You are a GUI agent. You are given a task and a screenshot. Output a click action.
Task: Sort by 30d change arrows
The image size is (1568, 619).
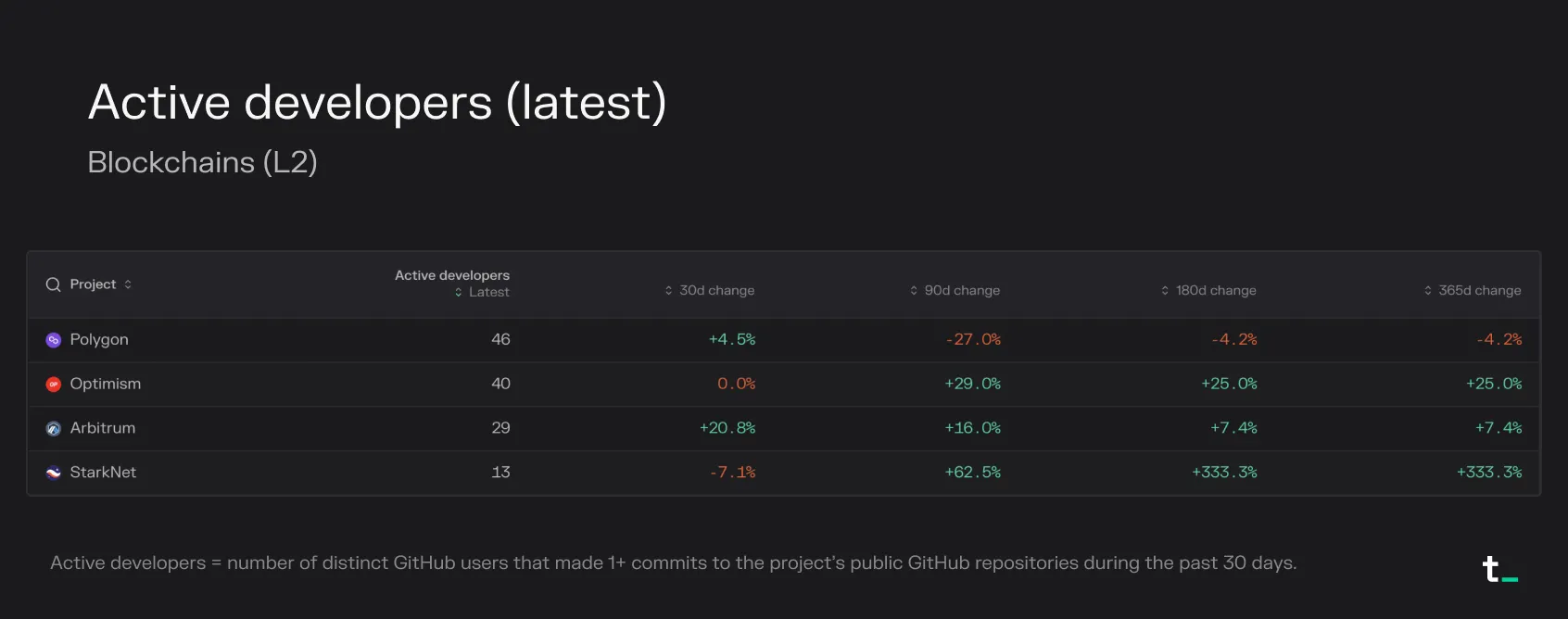[668, 290]
